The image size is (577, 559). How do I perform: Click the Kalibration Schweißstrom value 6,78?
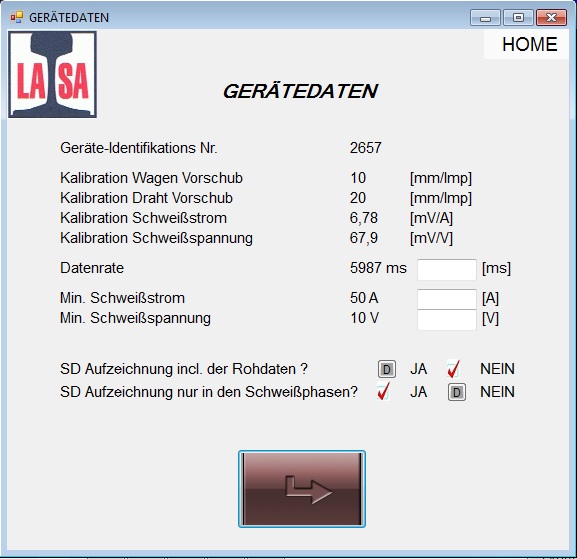364,218
